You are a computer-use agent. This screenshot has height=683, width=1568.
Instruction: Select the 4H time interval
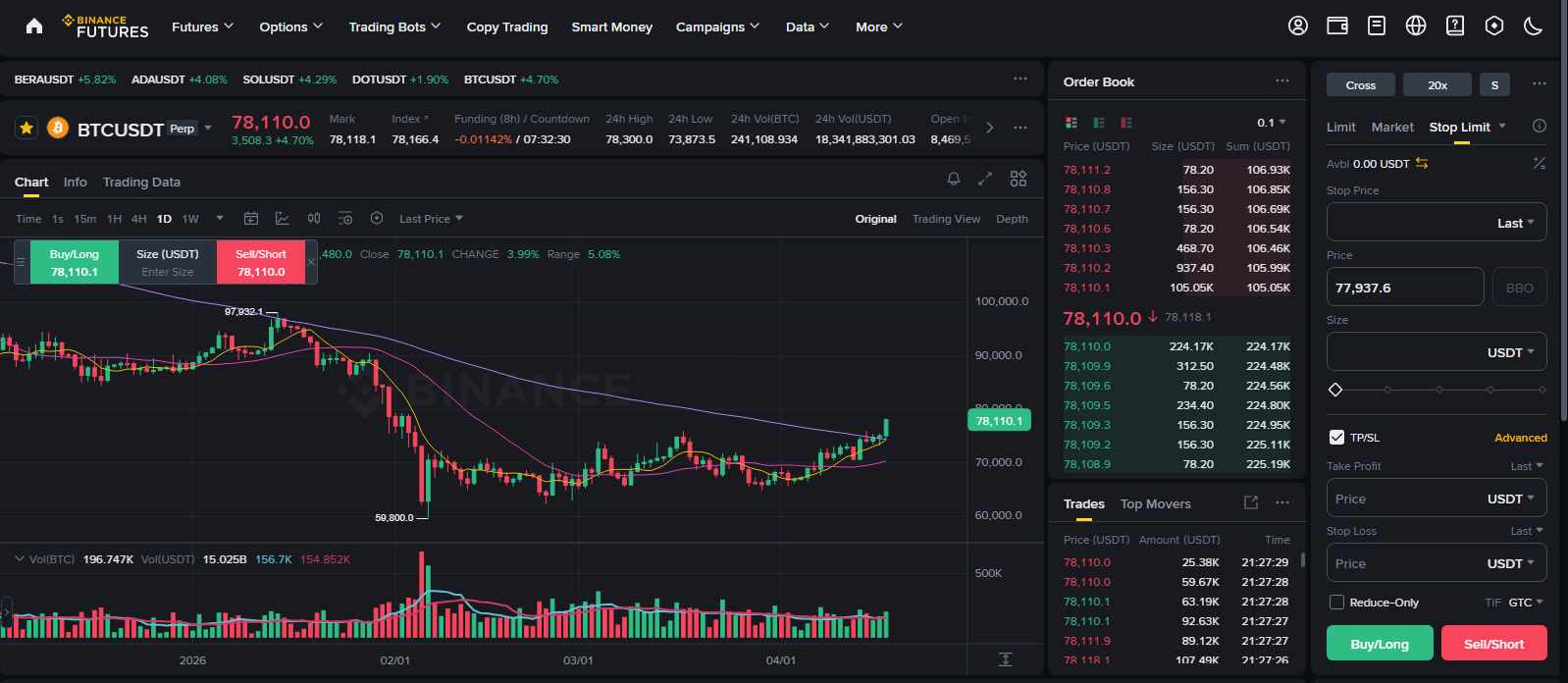(x=139, y=219)
